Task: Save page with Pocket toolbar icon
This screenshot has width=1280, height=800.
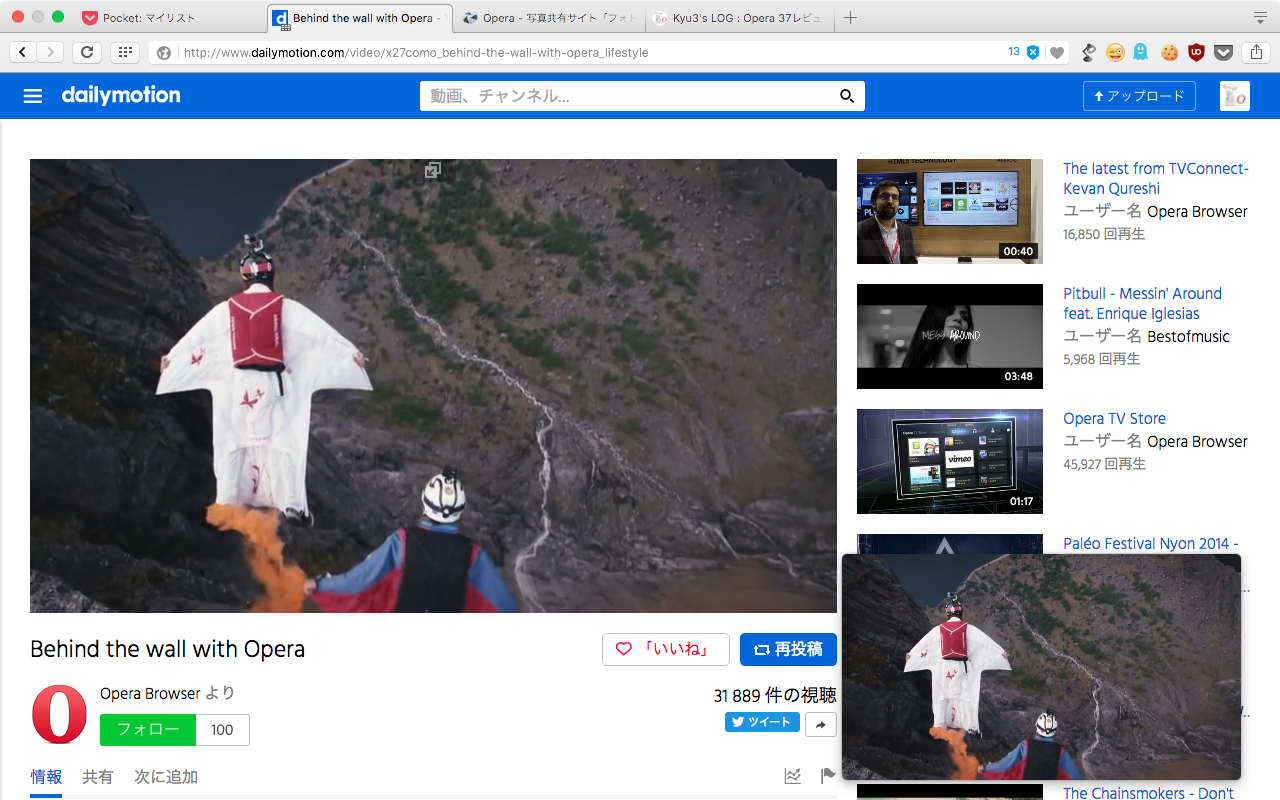Action: 1223,53
